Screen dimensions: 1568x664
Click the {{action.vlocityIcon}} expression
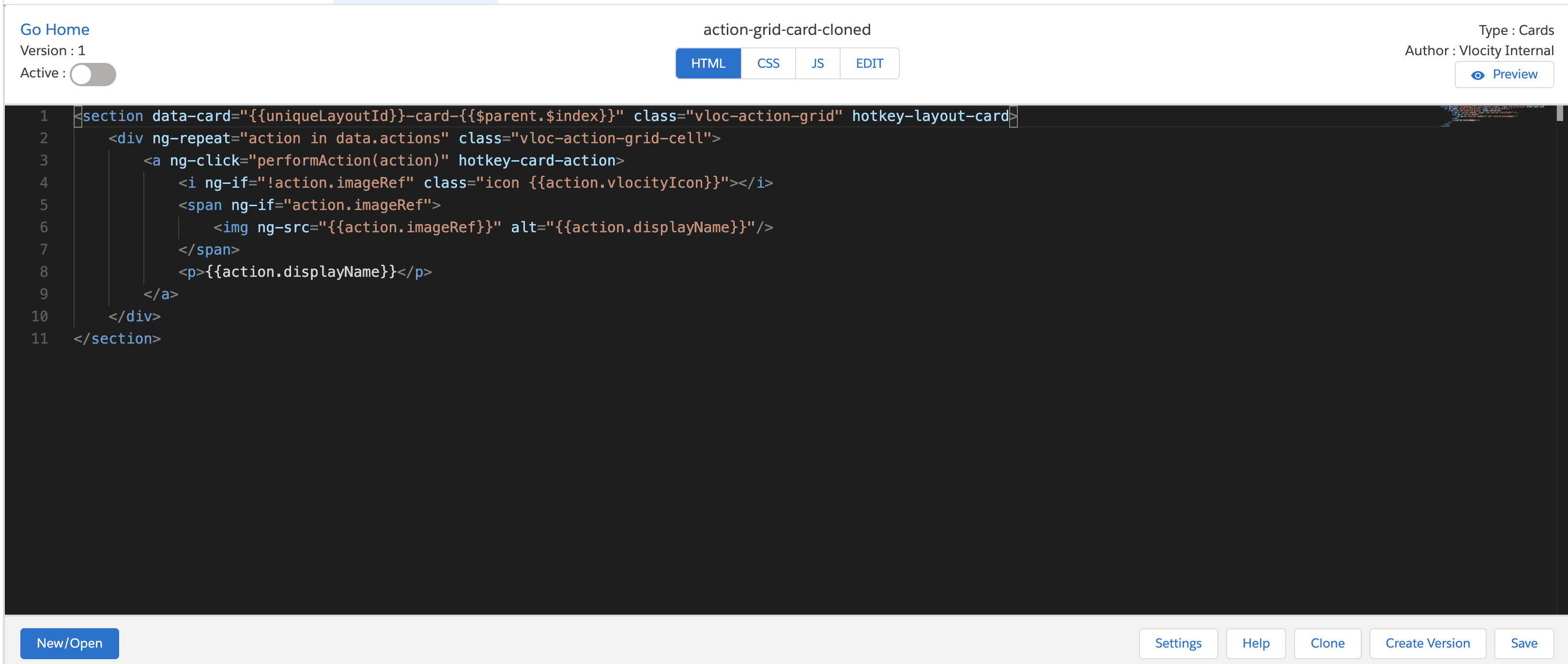[x=625, y=182]
